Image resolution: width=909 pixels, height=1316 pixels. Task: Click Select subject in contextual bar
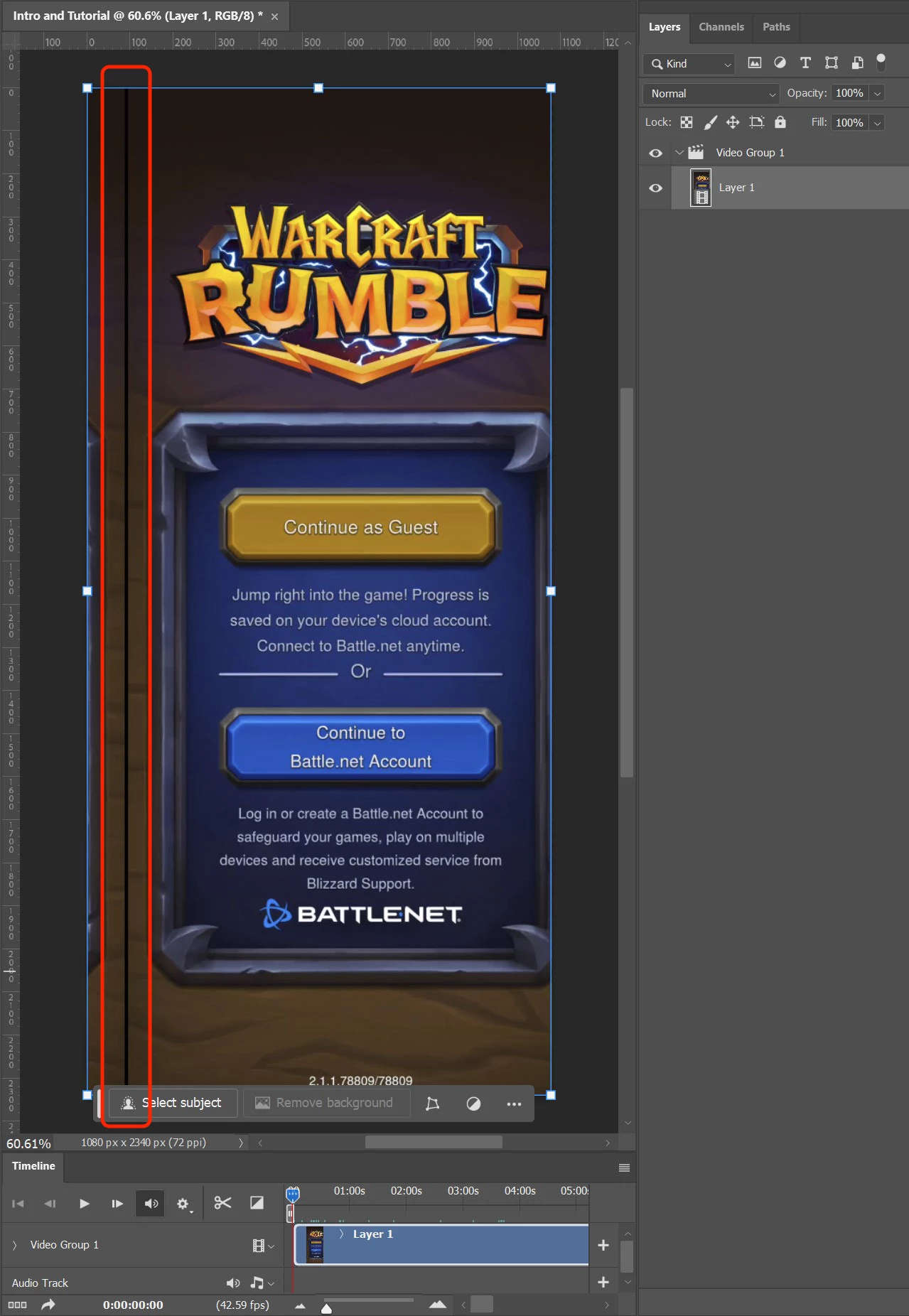coord(173,1103)
